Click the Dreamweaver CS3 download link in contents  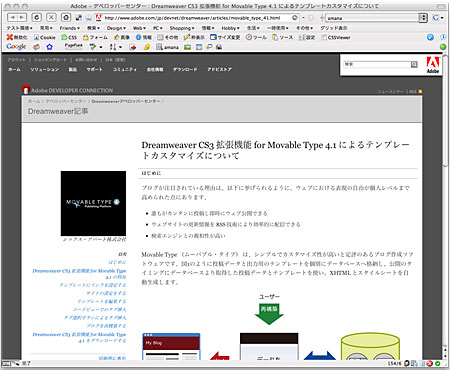79,337
